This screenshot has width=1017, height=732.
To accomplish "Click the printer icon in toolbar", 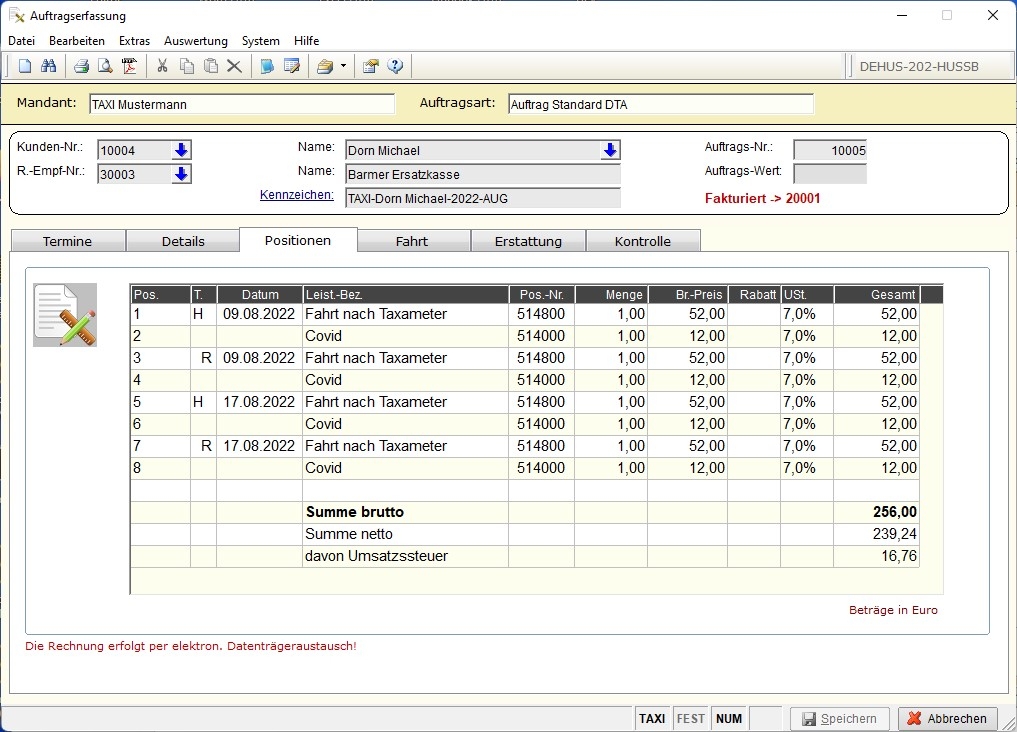I will (x=81, y=66).
